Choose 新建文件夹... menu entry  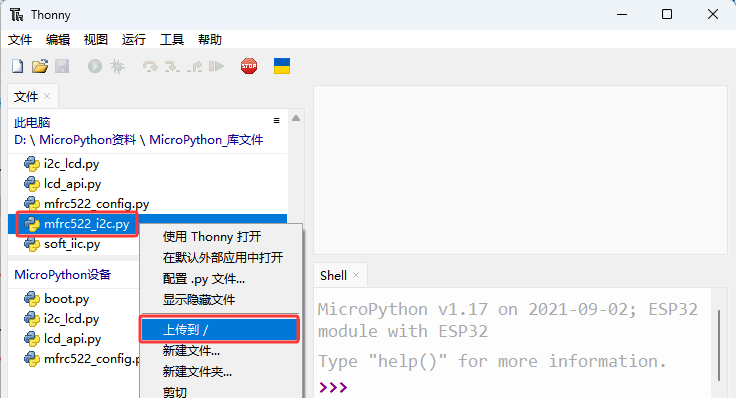221,372
